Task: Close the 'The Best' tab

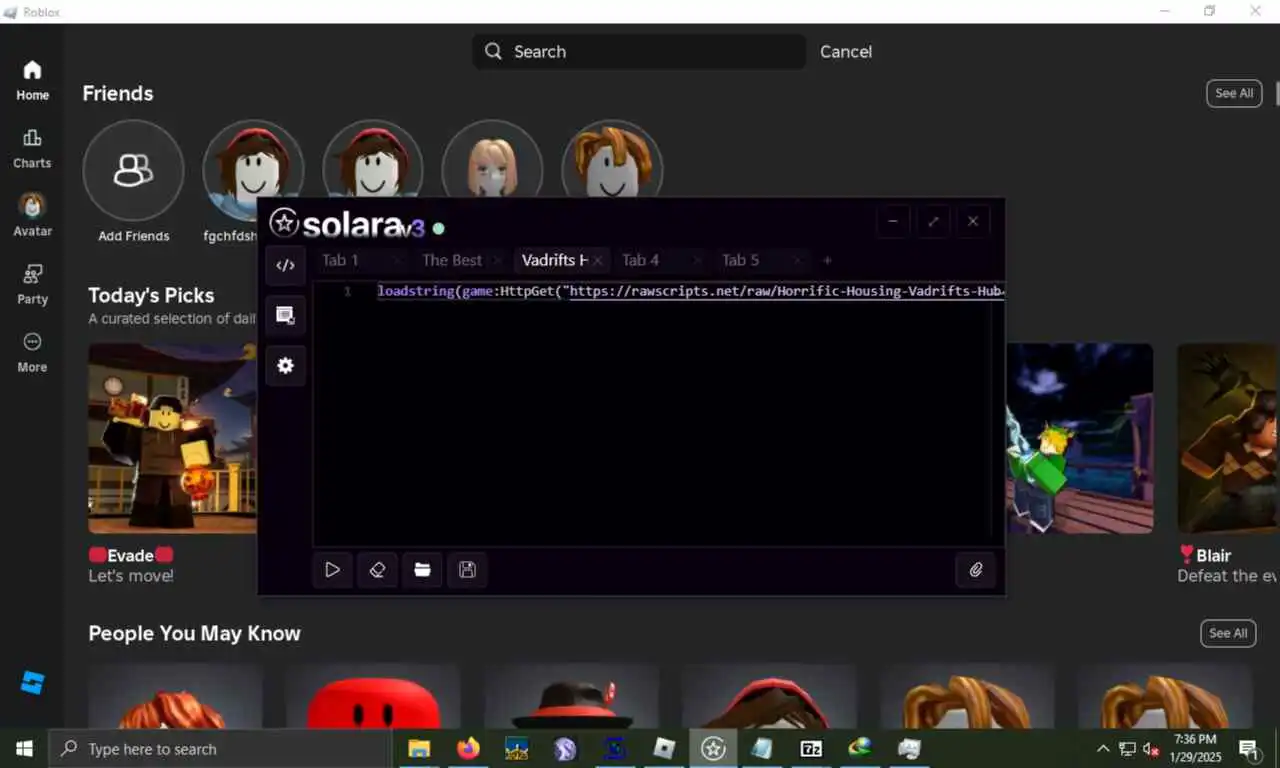Action: [498, 260]
